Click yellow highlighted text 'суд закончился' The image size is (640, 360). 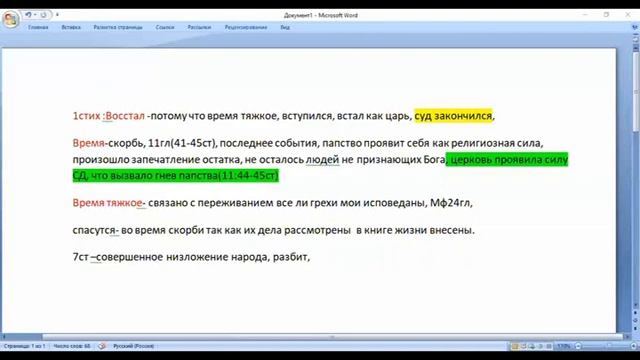pyautogui.click(x=453, y=116)
